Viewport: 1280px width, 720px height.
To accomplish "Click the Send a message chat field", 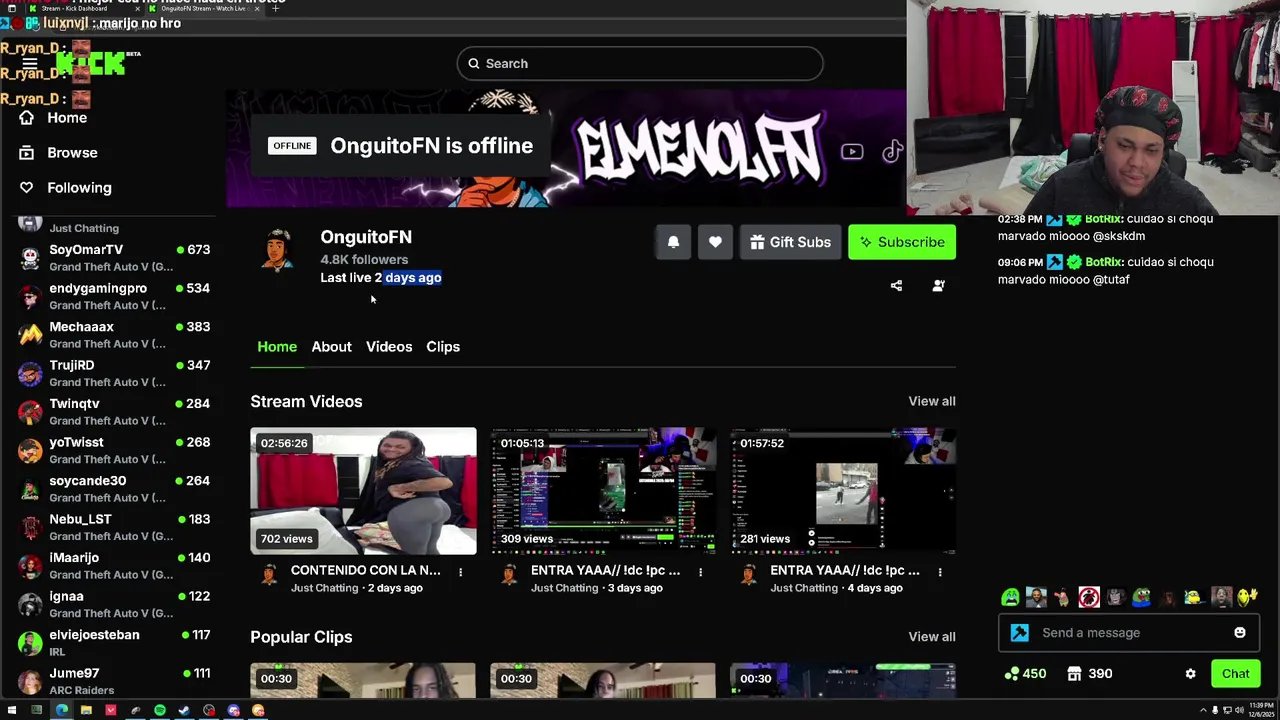I will 1128,633.
